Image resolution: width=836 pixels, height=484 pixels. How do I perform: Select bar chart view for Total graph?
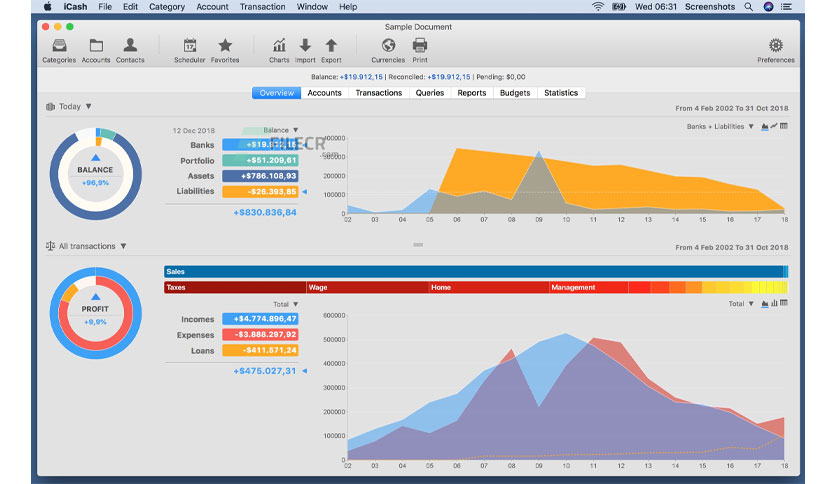(x=774, y=303)
